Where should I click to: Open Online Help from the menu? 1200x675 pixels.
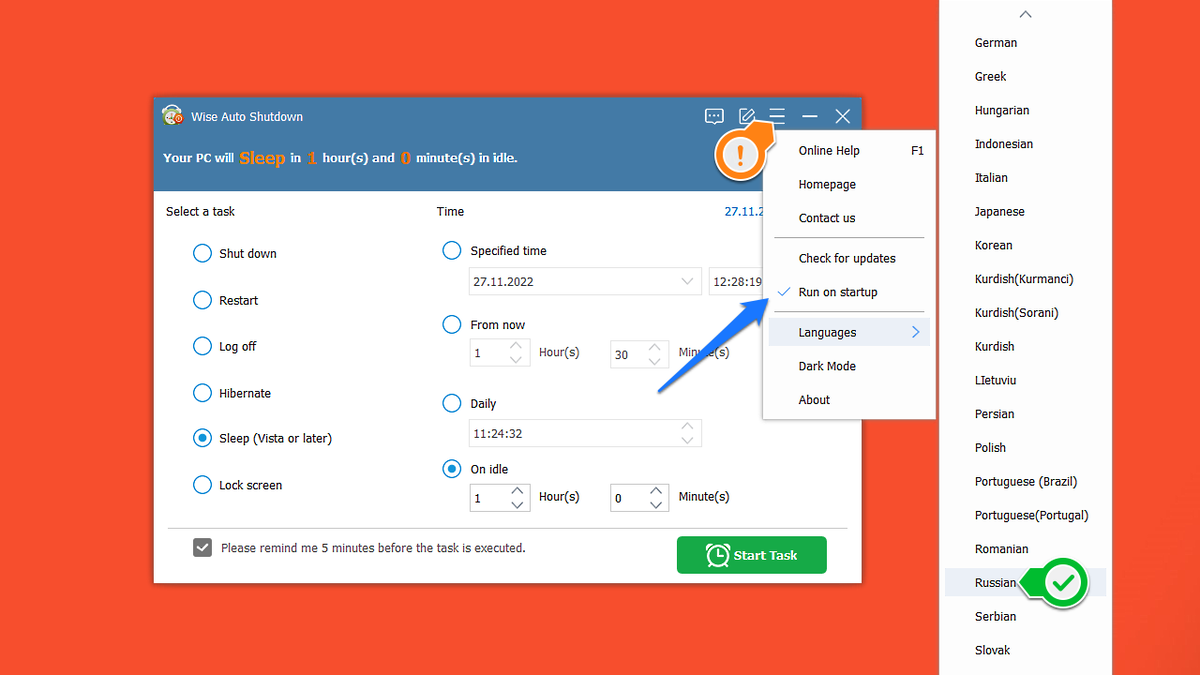(849, 150)
